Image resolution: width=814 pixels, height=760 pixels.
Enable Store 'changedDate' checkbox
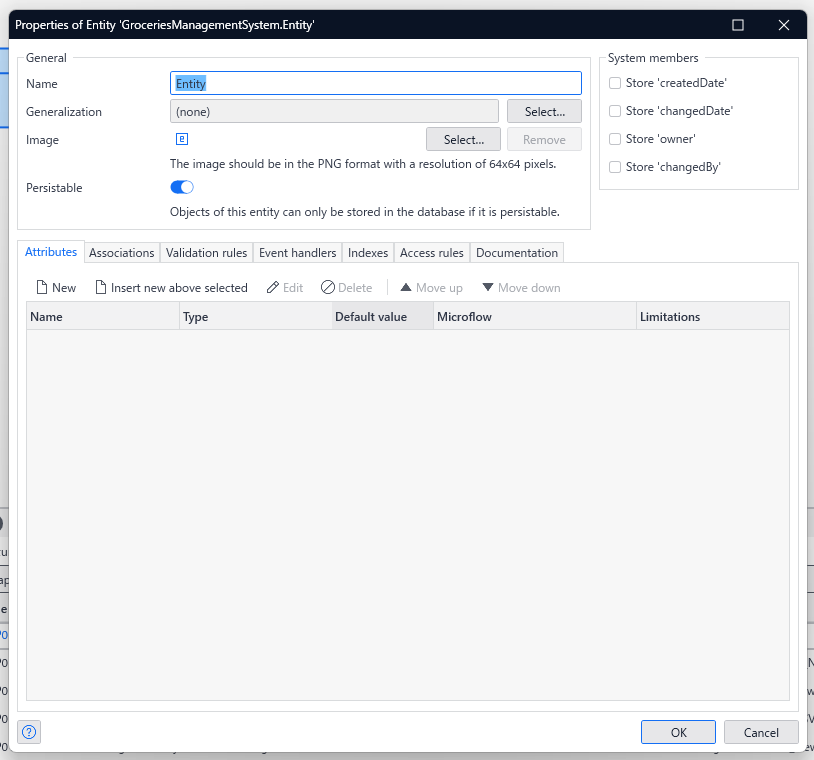(x=615, y=111)
